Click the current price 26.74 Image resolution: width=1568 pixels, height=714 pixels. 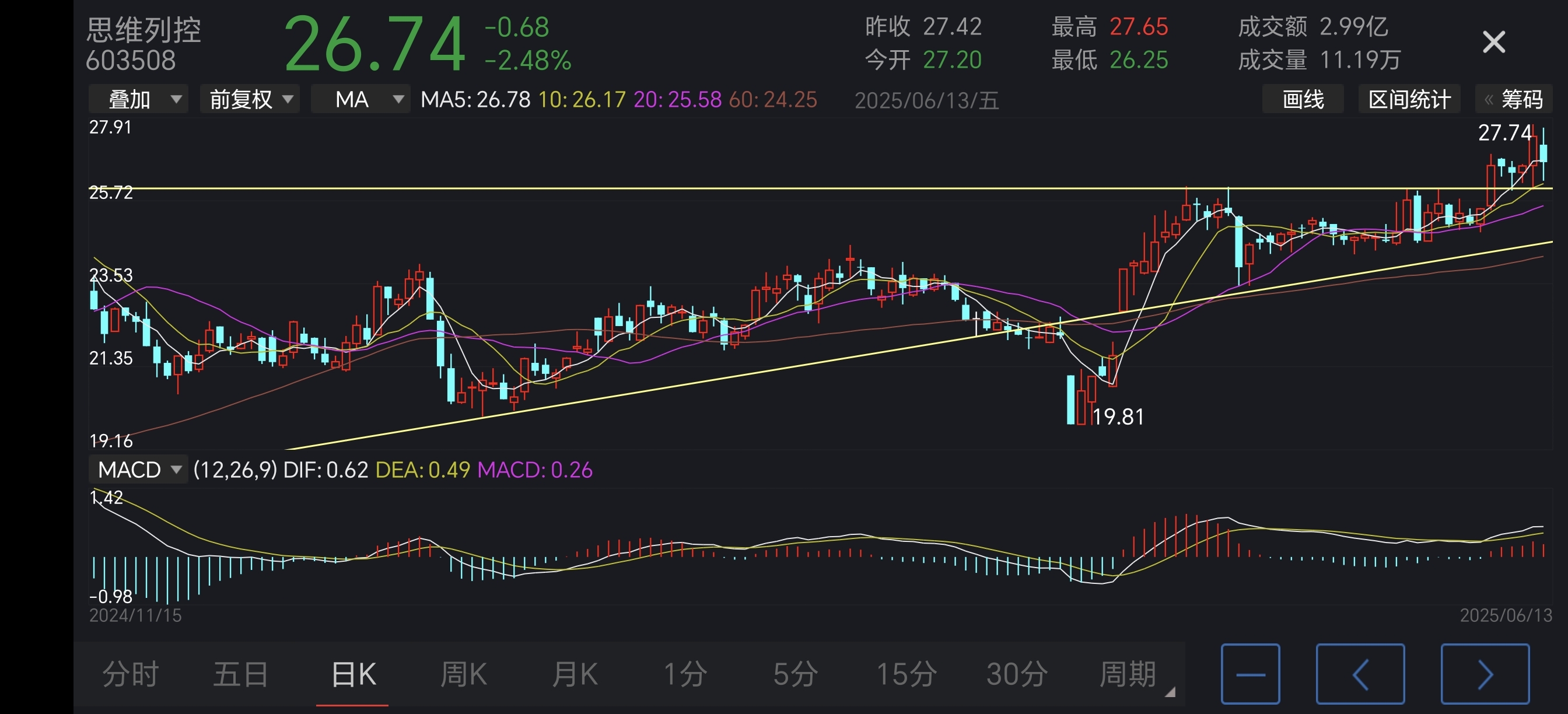coord(375,44)
